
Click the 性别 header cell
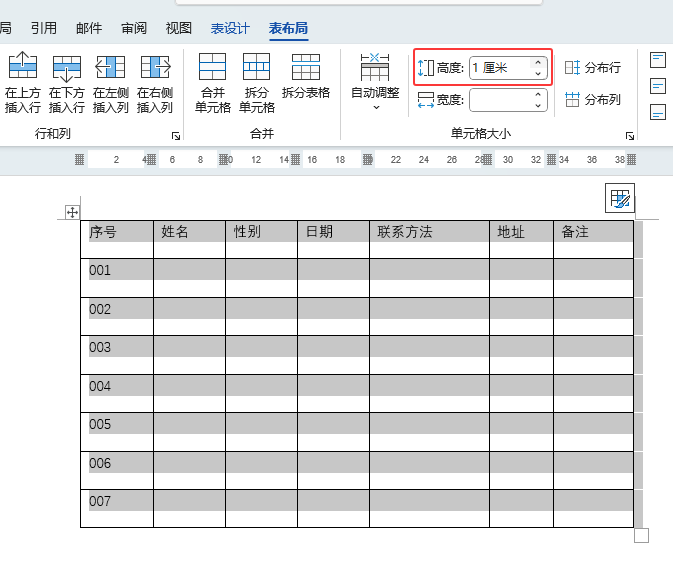pos(261,240)
